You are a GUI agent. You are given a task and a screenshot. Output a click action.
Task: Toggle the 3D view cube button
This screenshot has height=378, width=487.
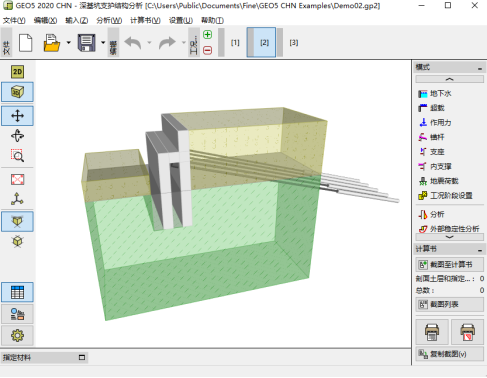pos(17,92)
